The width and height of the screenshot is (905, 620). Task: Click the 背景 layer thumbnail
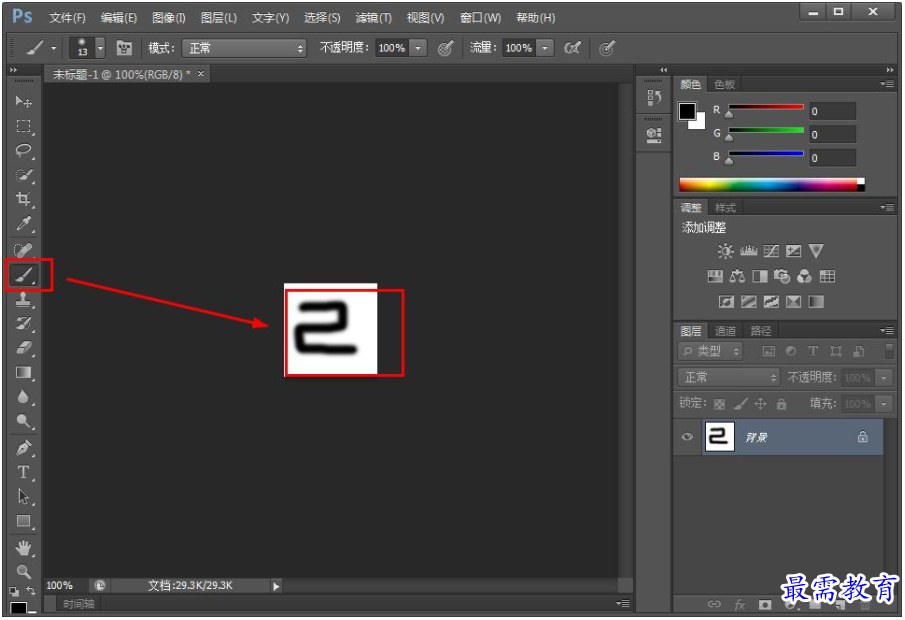(x=719, y=437)
